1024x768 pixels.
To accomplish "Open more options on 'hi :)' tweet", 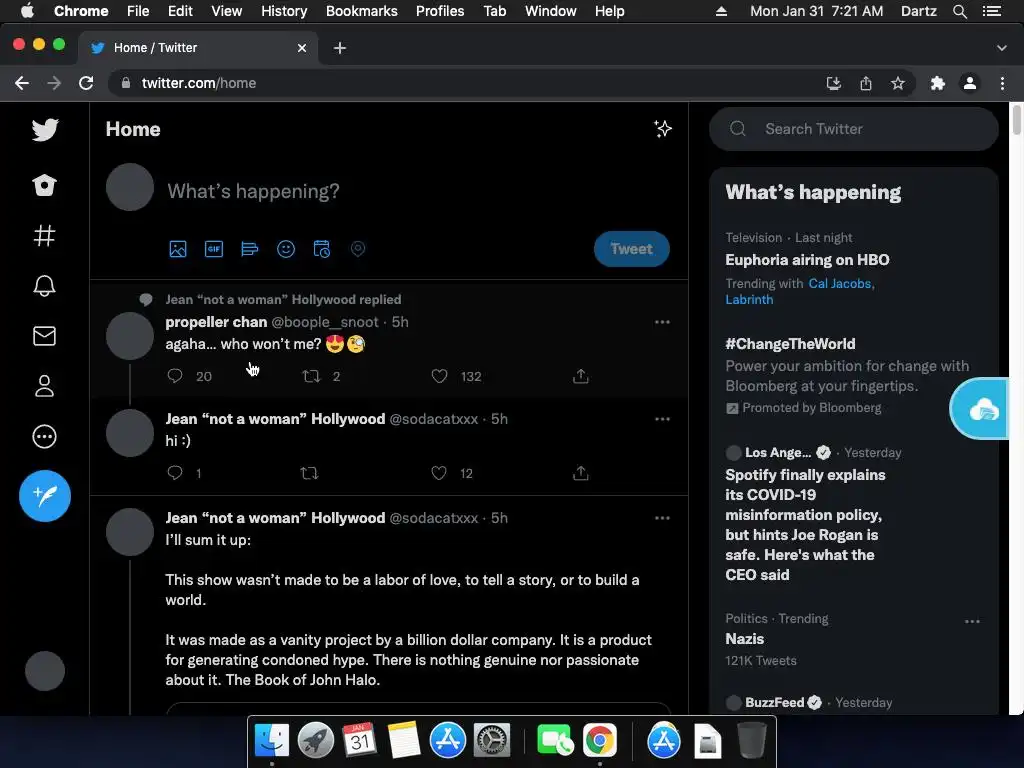I will click(662, 419).
